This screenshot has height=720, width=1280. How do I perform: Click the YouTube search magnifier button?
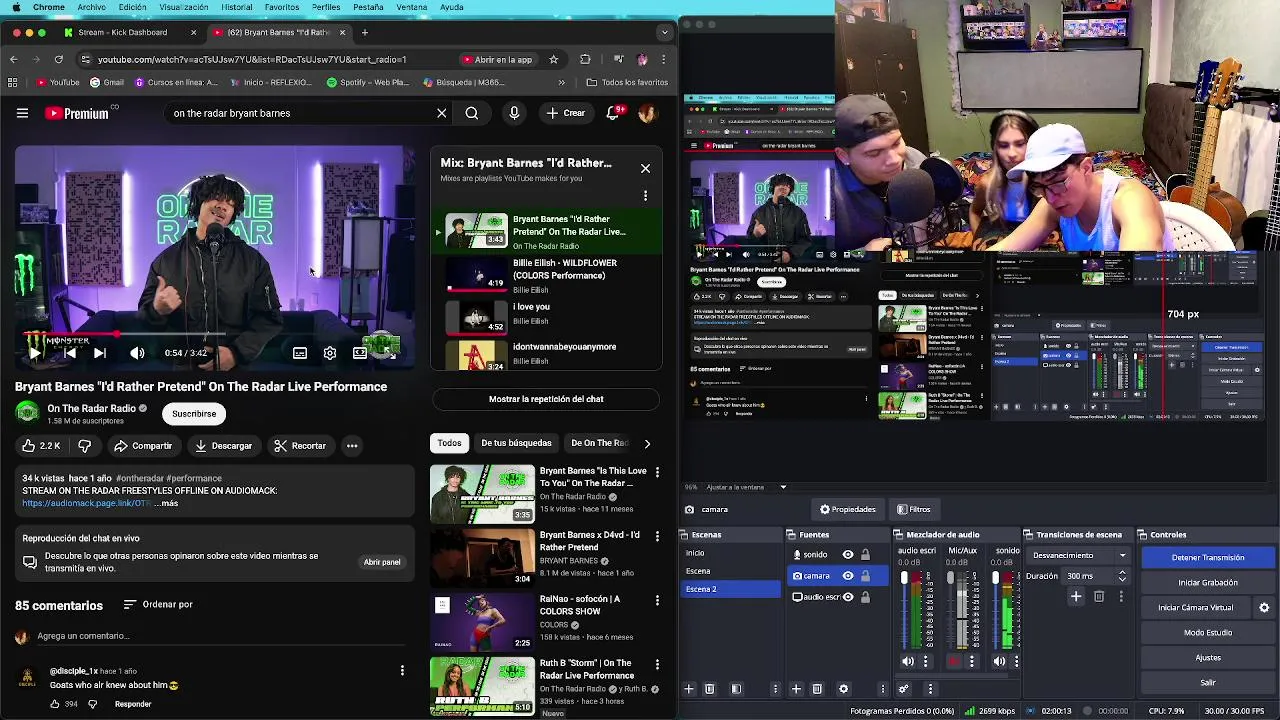[472, 113]
